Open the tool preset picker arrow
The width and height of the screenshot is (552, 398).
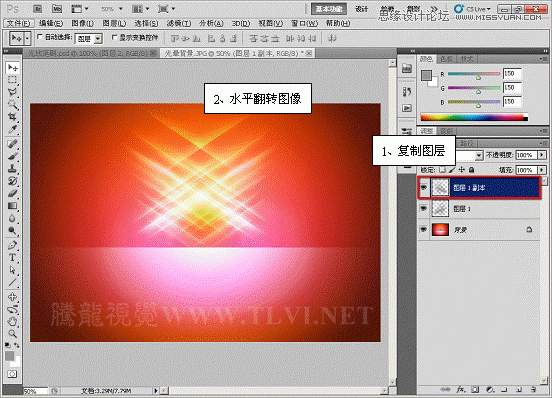[27, 38]
